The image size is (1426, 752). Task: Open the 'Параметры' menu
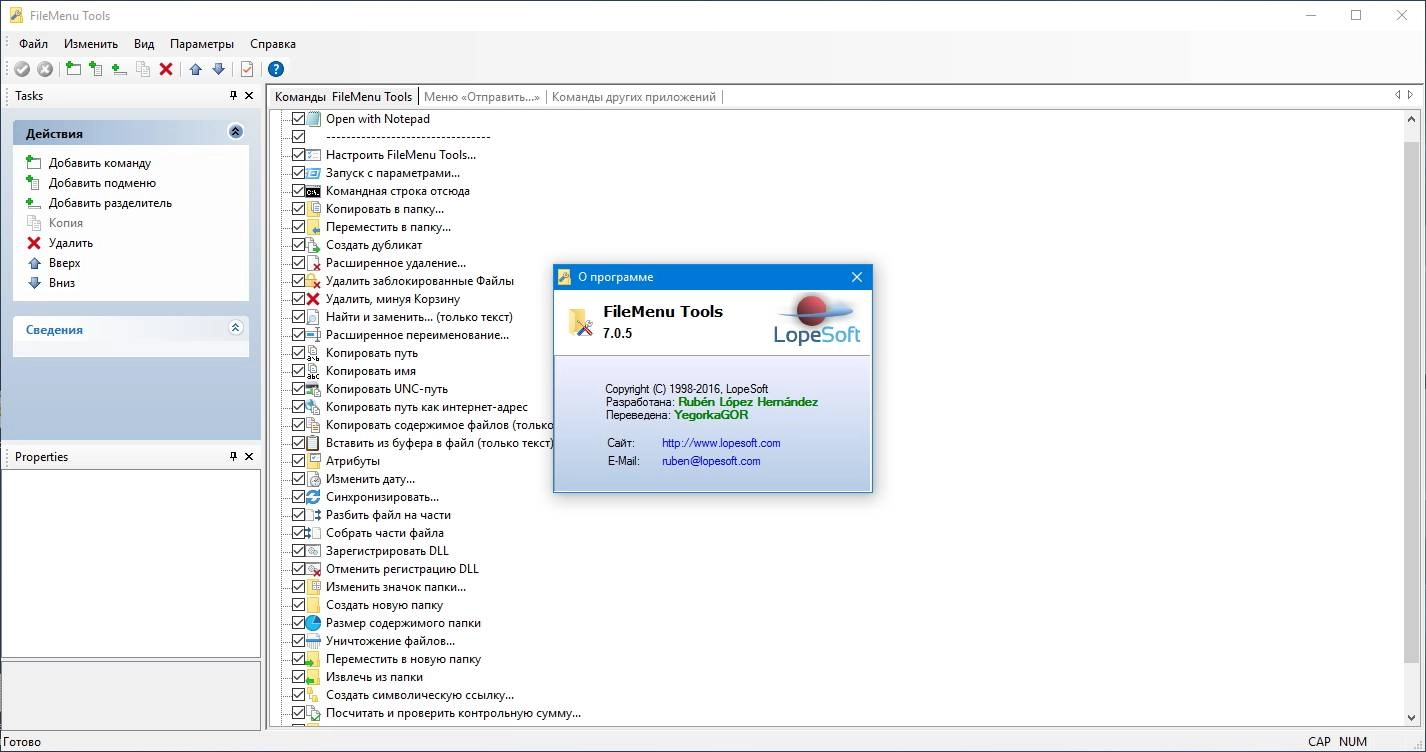tap(202, 44)
